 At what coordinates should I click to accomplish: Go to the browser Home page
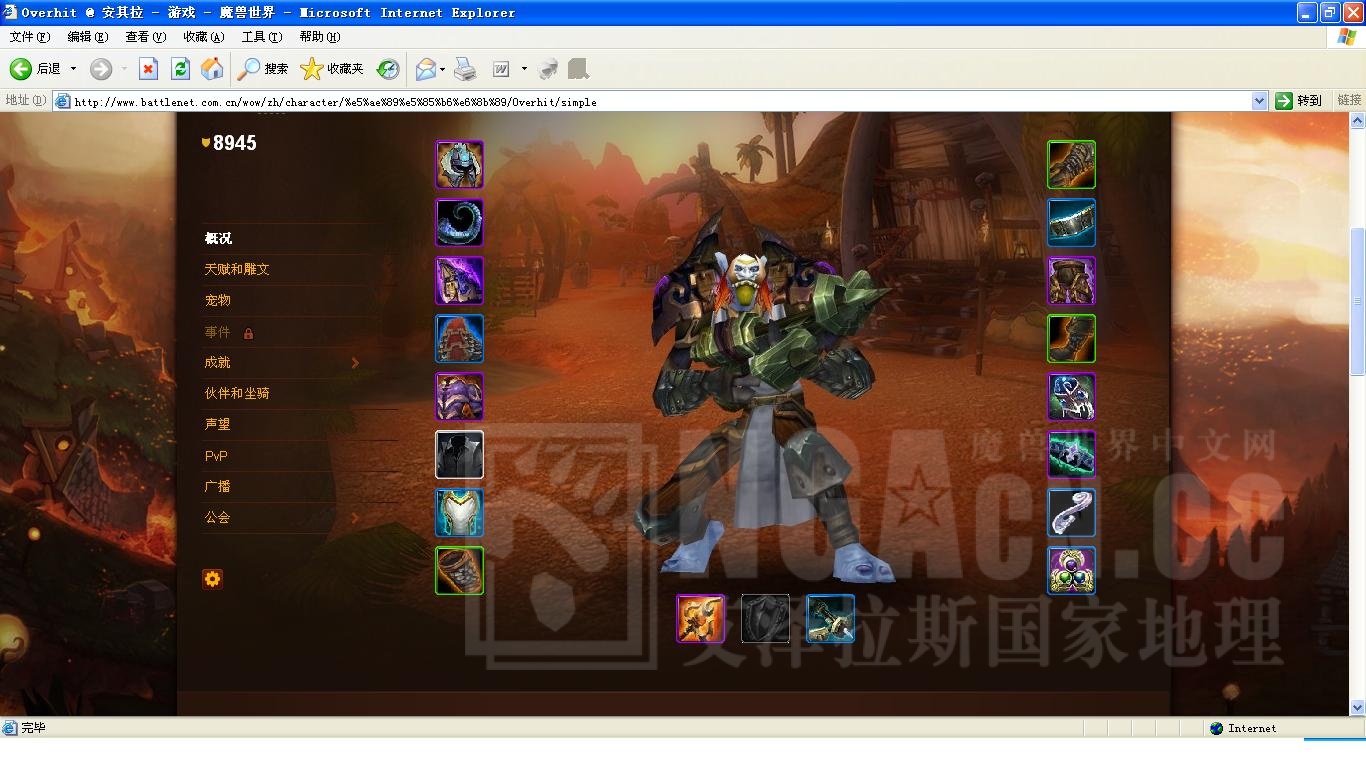pos(212,68)
